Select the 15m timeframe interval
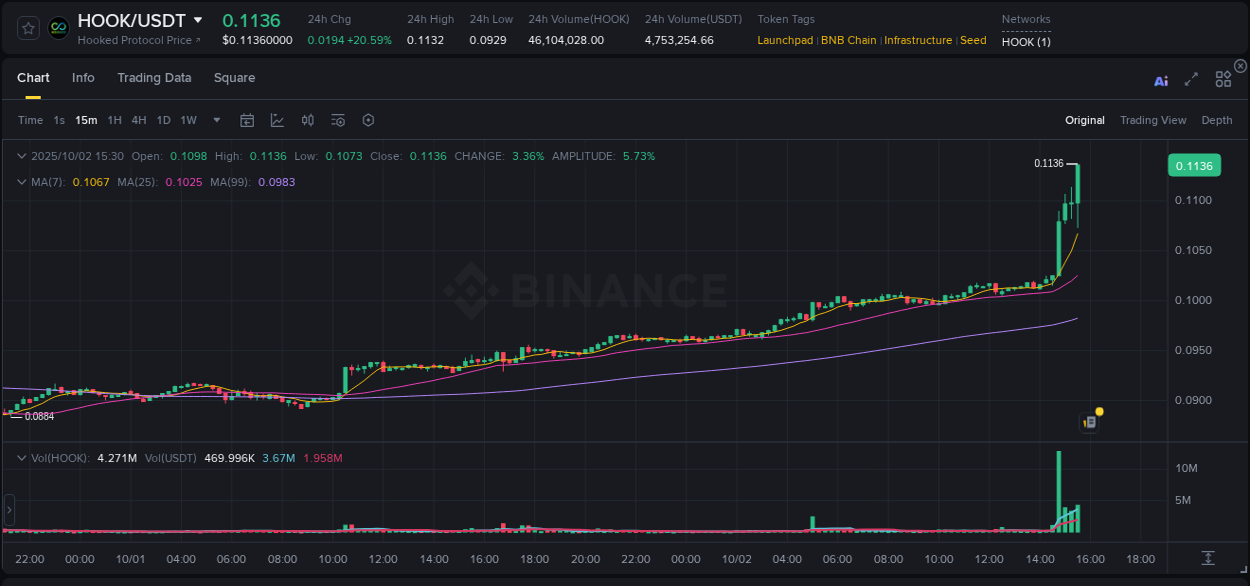Viewport: 1250px width, 586px height. tap(86, 119)
